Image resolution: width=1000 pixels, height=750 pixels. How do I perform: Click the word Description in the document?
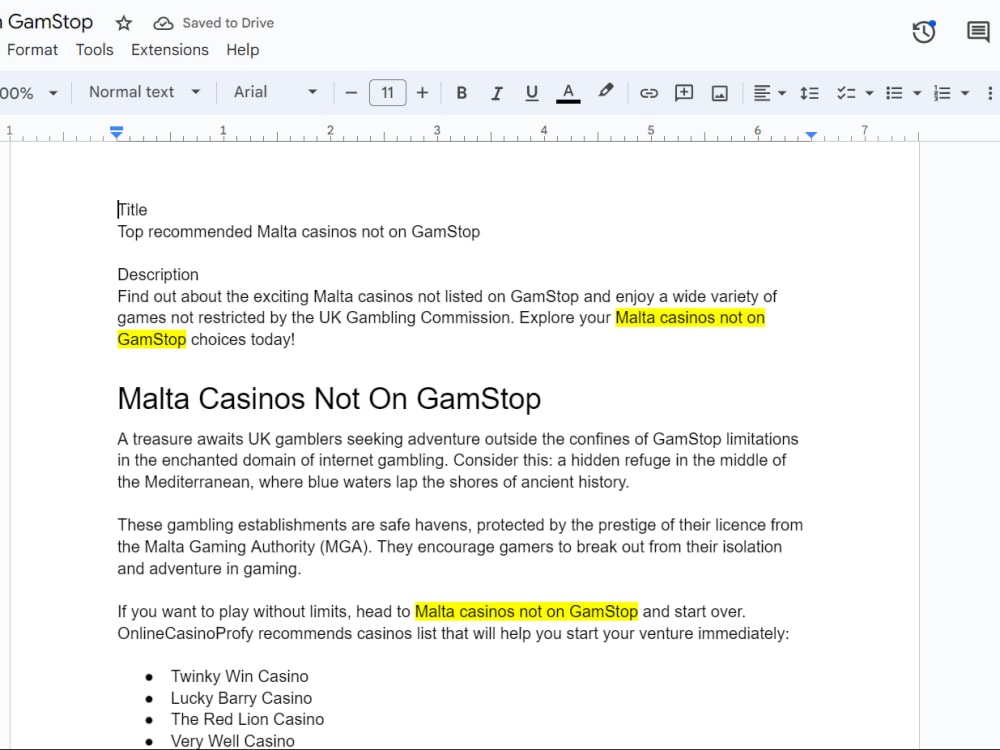point(158,274)
